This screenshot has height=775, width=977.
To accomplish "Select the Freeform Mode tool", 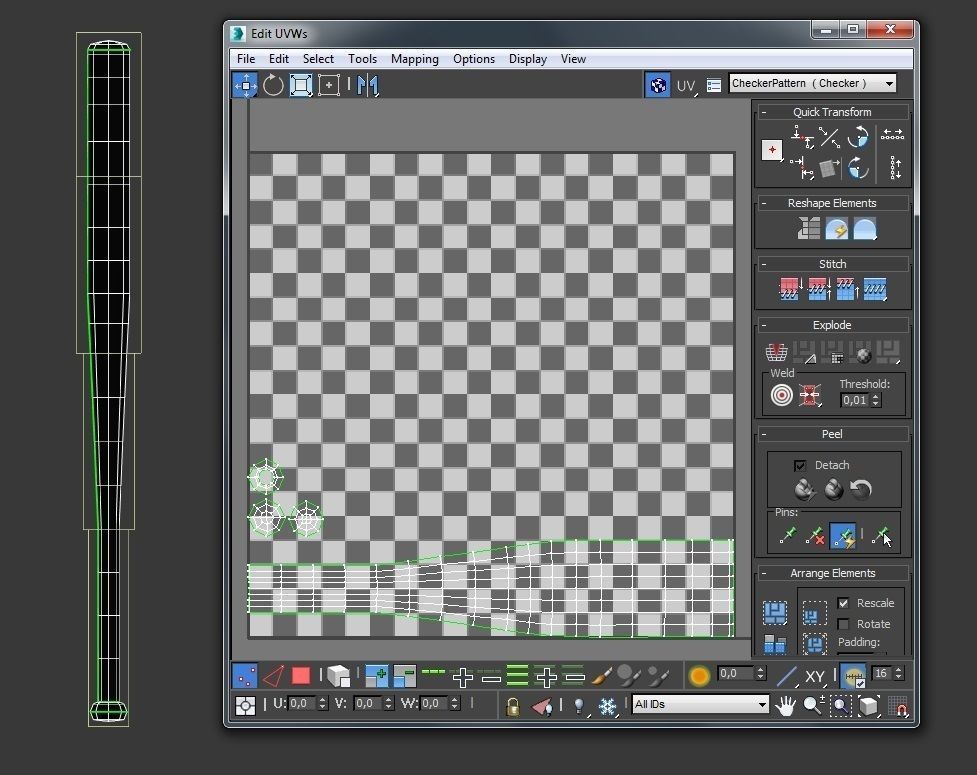I will [x=328, y=85].
